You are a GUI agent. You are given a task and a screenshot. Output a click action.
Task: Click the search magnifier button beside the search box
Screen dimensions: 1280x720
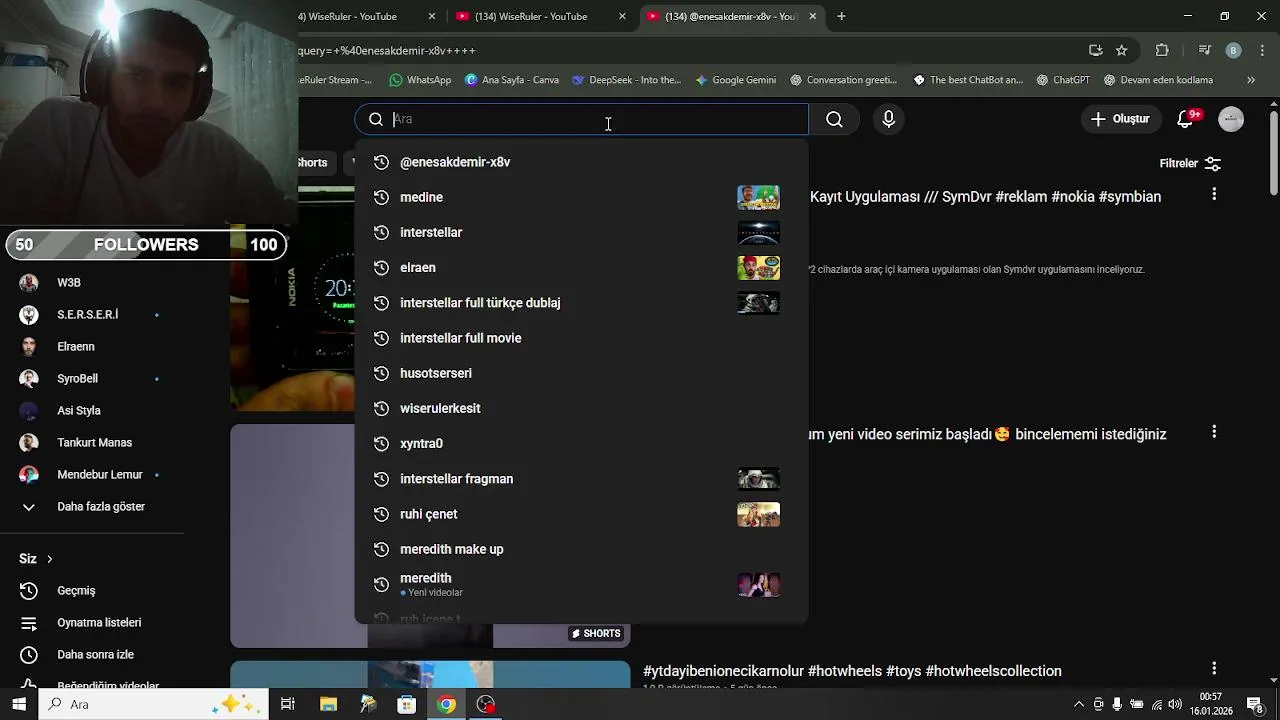tap(834, 119)
